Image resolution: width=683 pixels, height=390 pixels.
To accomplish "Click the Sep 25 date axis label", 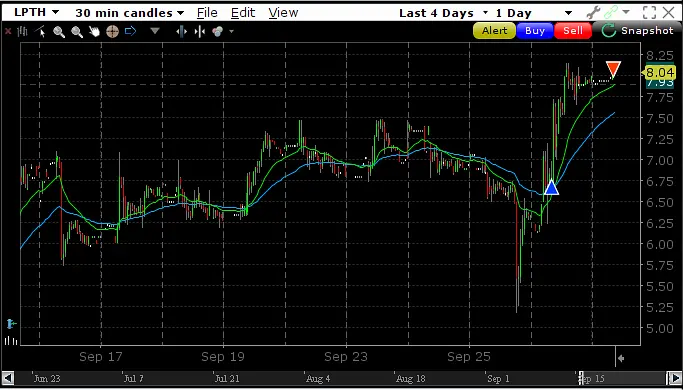I will (x=469, y=357).
